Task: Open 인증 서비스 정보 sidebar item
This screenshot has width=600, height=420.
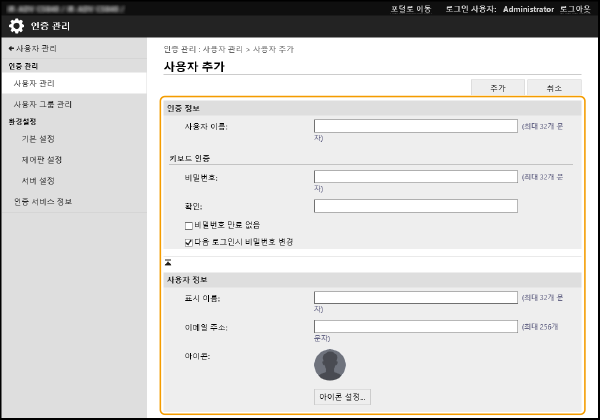Action: pyautogui.click(x=42, y=202)
